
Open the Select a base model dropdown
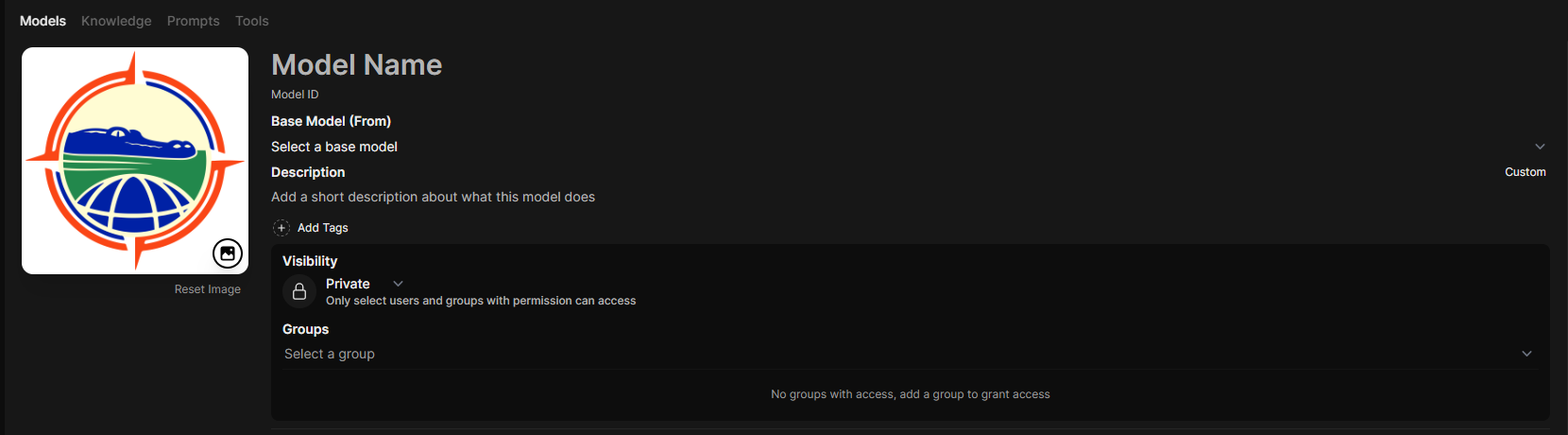[x=334, y=147]
